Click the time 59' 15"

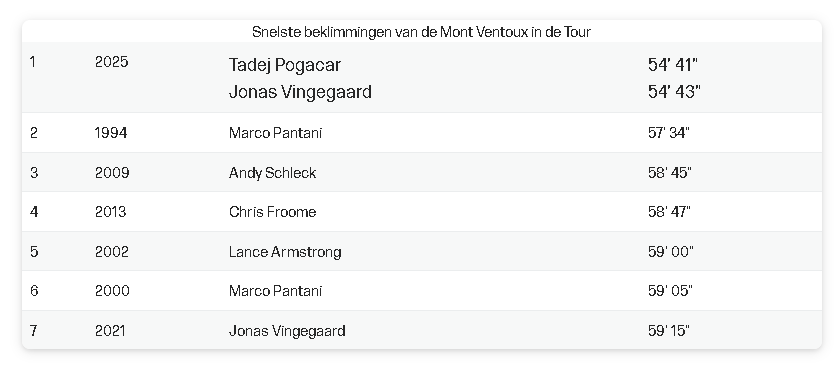tap(669, 331)
